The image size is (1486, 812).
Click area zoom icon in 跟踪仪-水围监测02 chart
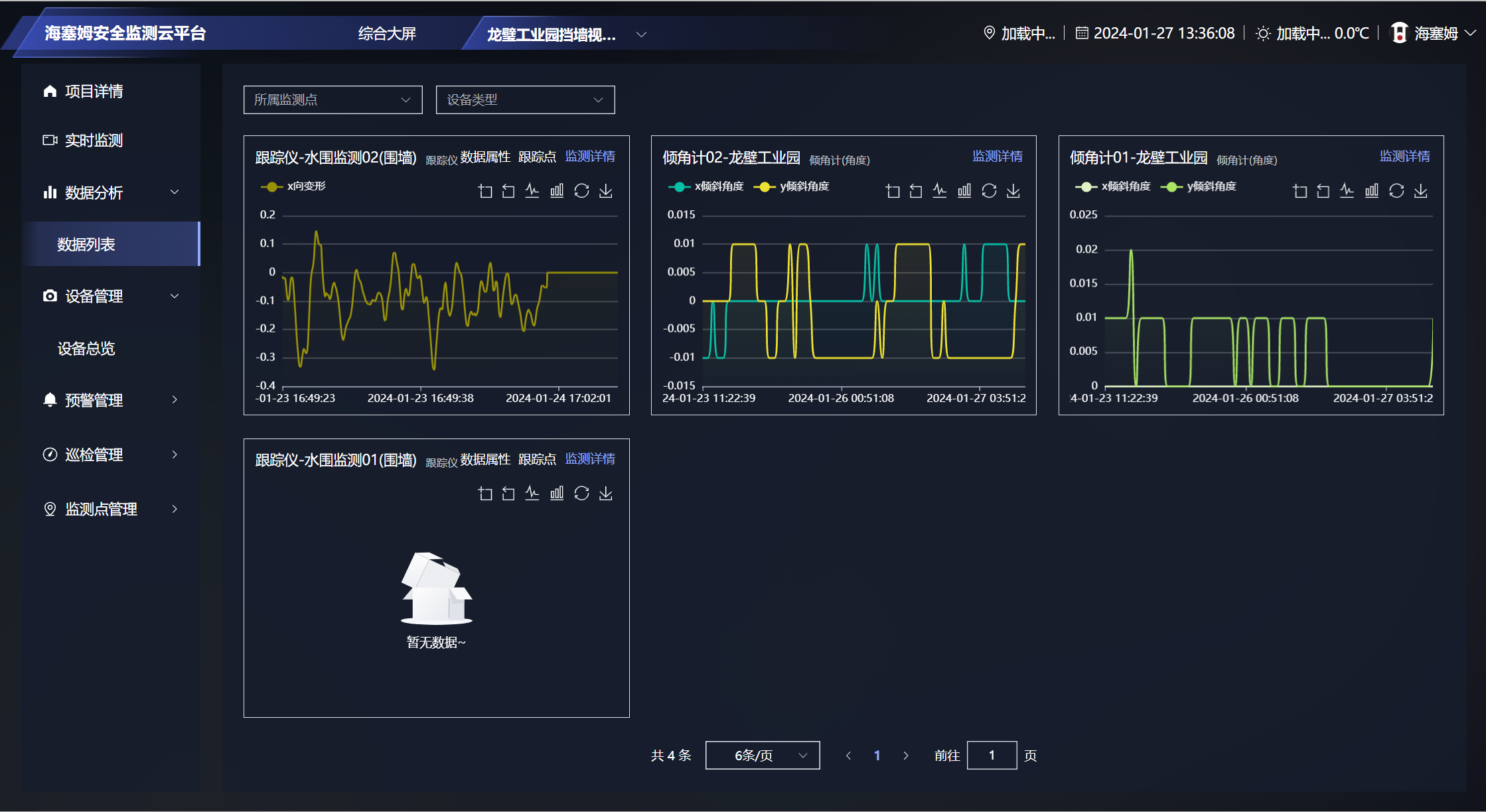tap(485, 191)
